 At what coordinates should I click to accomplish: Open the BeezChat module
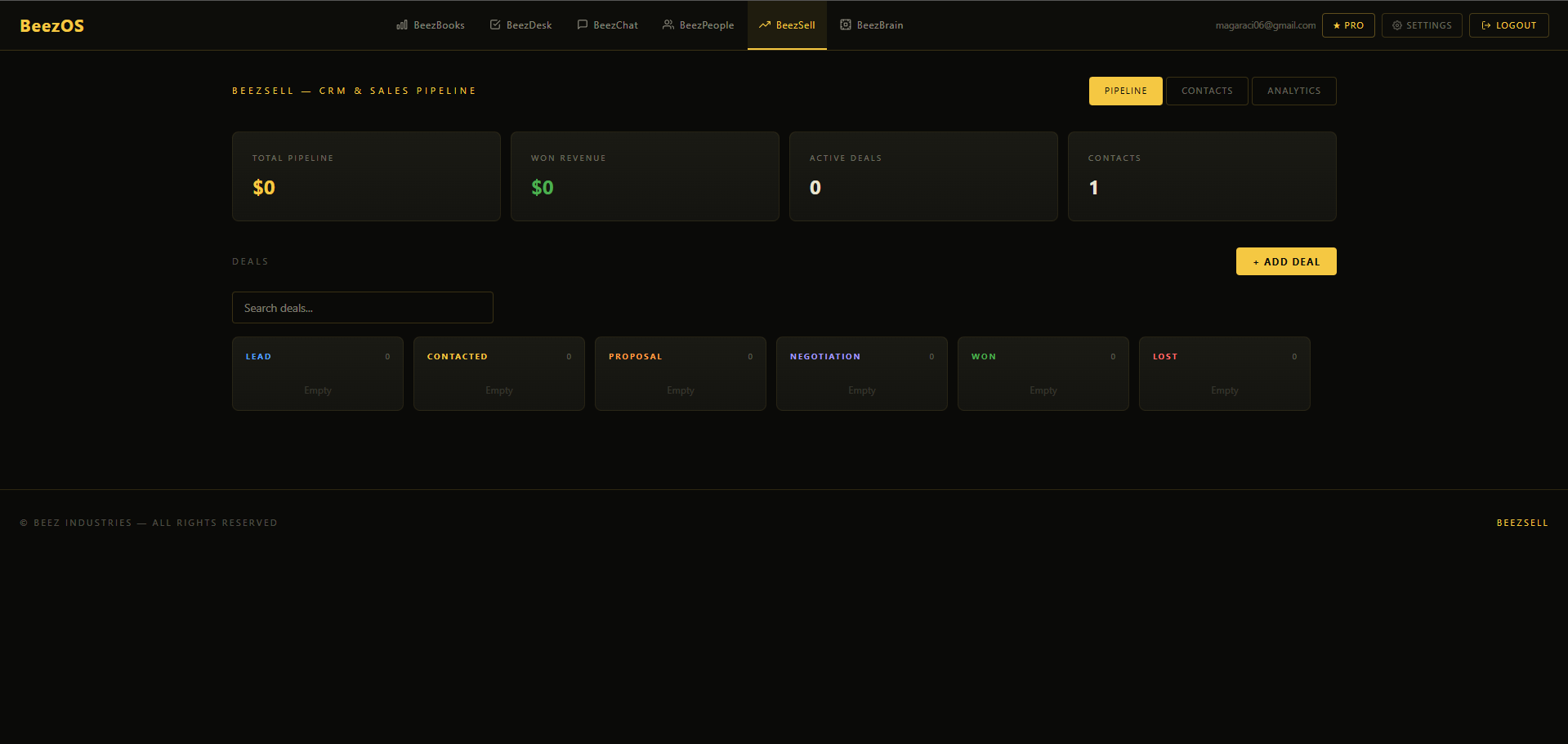[x=608, y=25]
